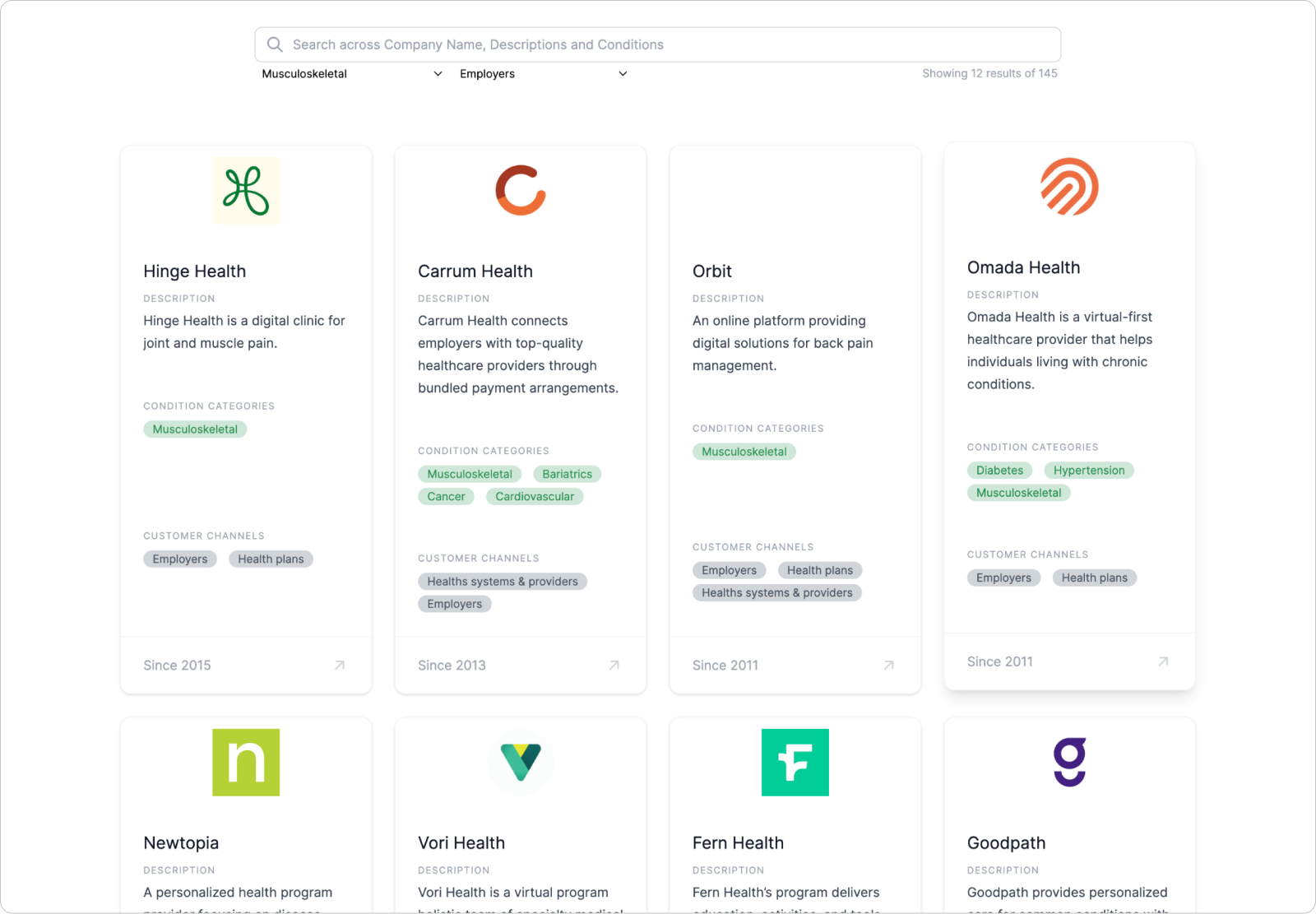
Task: Open Omada Health external link arrow
Action: (x=1163, y=661)
